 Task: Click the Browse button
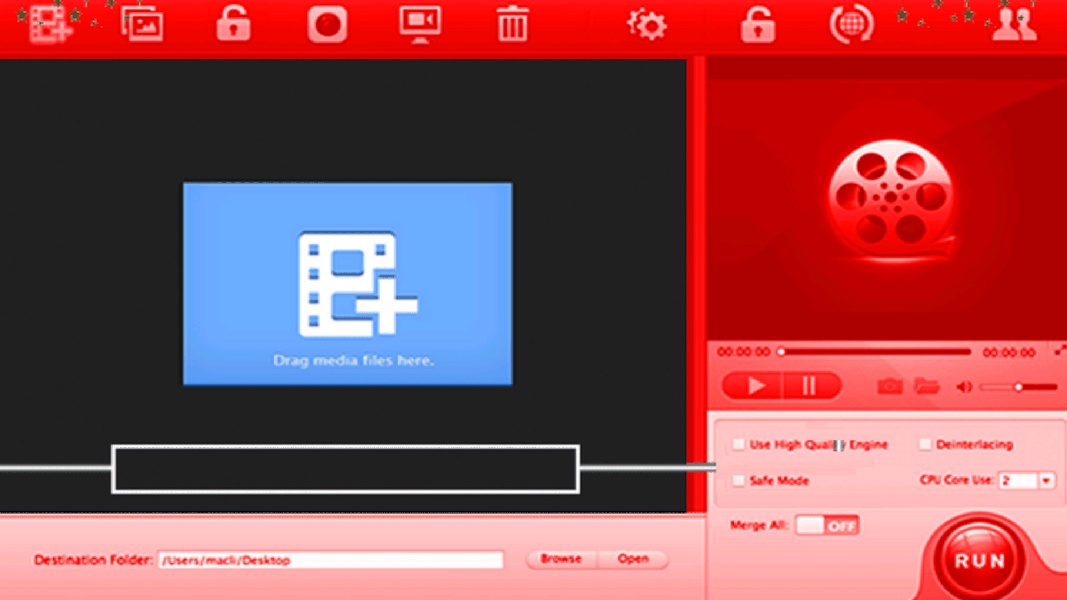[561, 559]
